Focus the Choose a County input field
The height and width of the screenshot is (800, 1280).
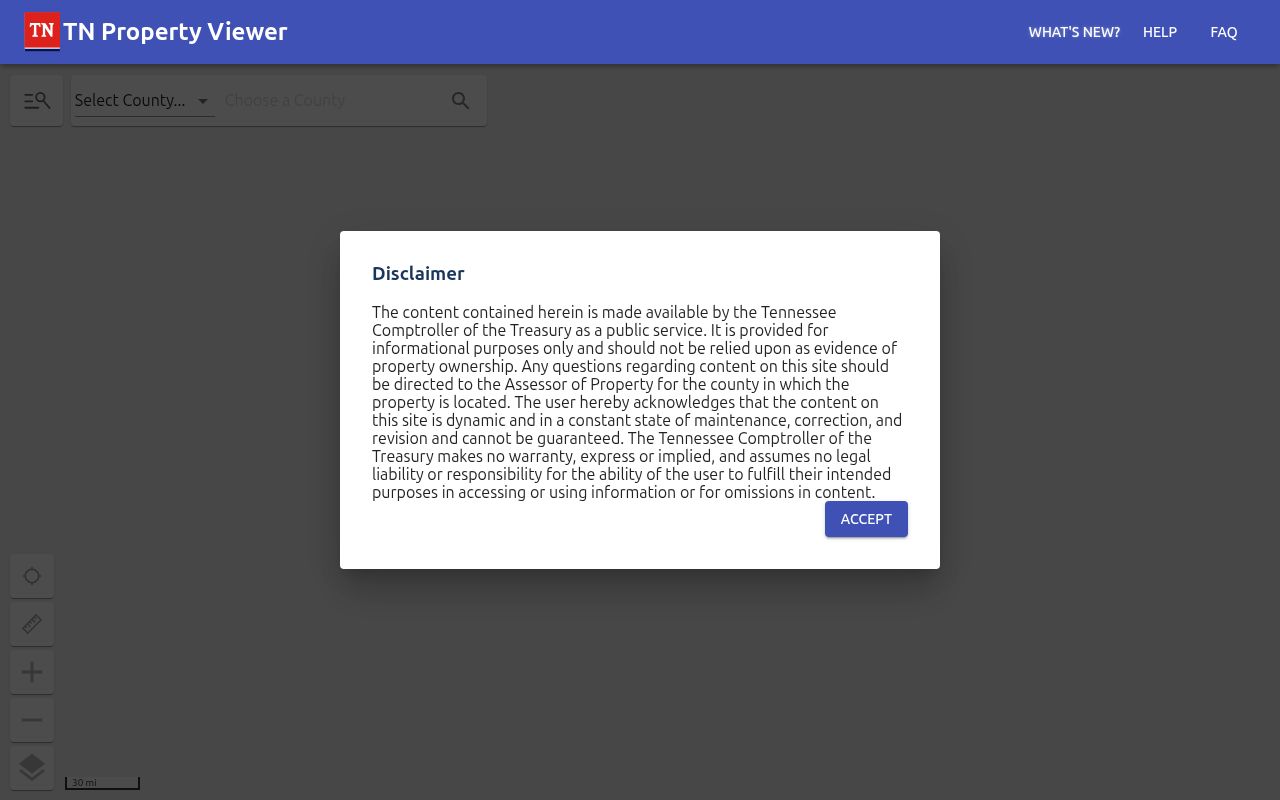(330, 101)
